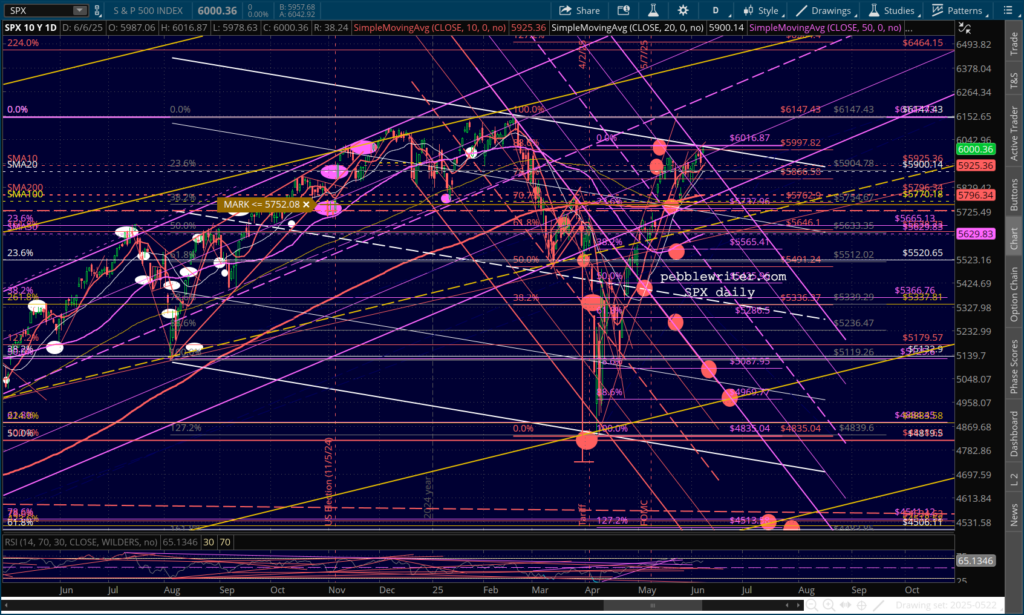This screenshot has width=1024, height=615.
Task: Select the D daily timeframe button
Action: pos(715,10)
